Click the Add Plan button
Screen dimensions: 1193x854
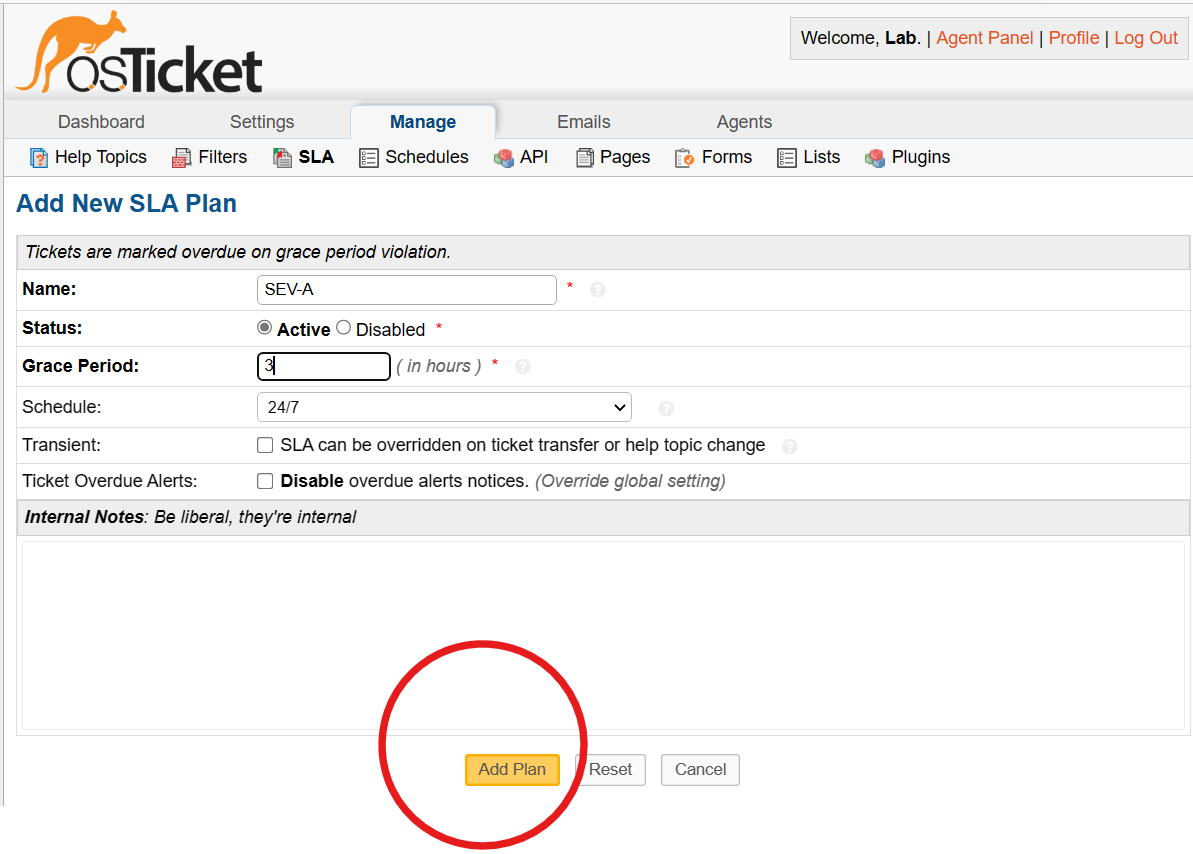[512, 769]
